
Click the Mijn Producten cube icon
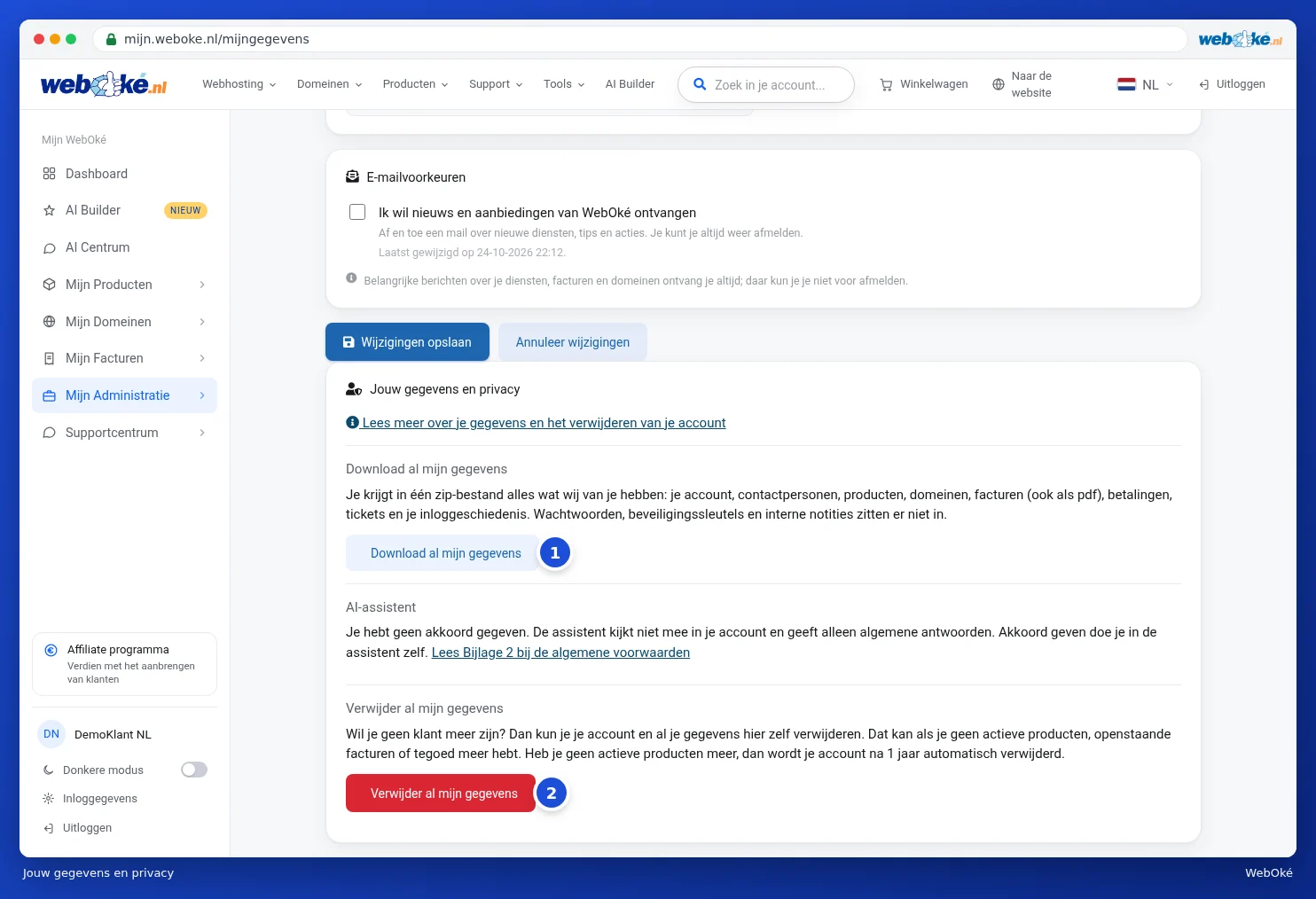coord(49,285)
